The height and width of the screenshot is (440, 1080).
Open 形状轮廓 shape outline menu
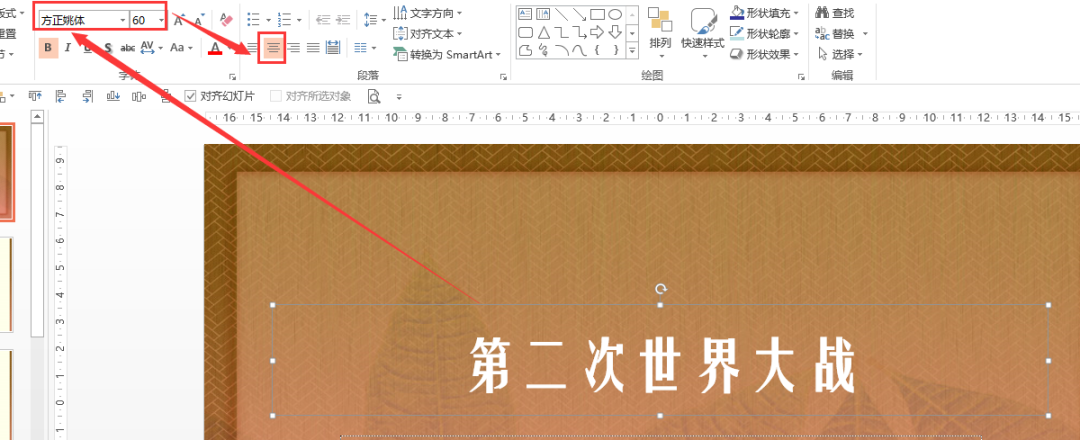(x=765, y=33)
